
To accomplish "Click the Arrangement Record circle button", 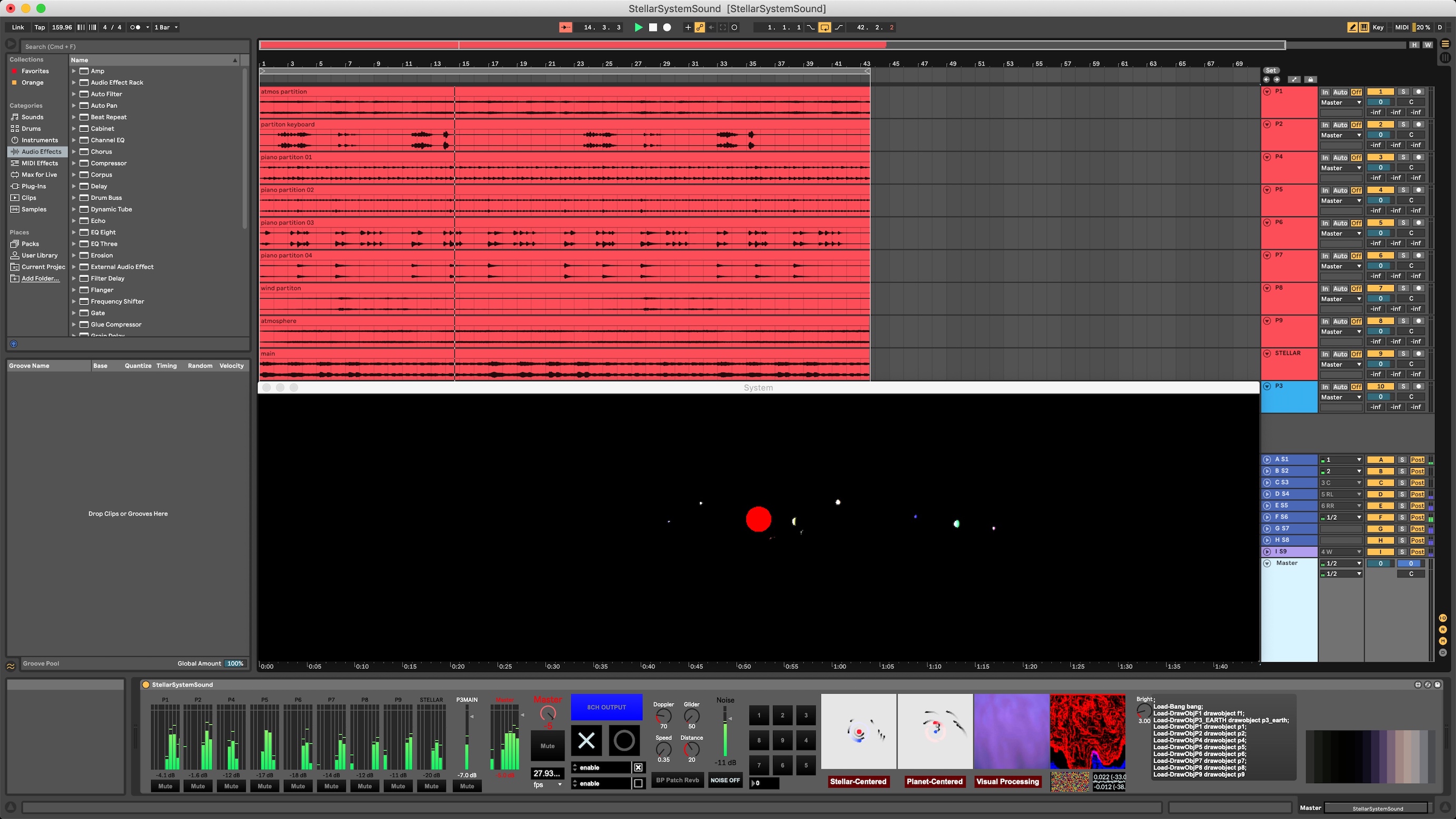I will (x=667, y=27).
